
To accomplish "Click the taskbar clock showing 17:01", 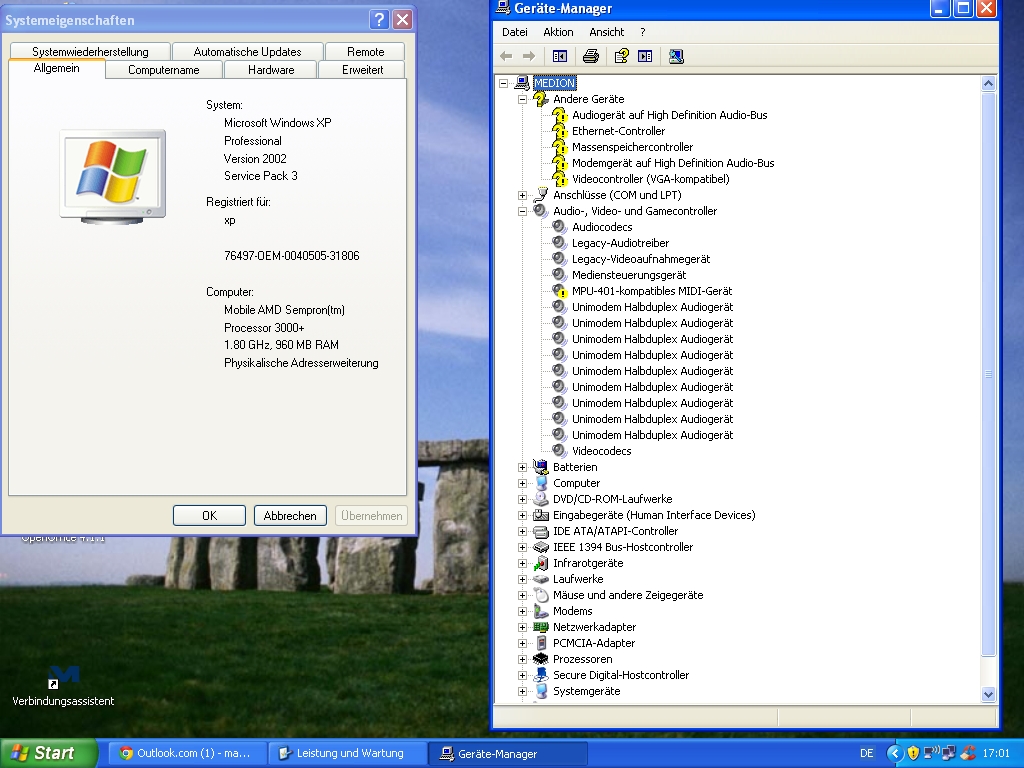I will (x=996, y=753).
